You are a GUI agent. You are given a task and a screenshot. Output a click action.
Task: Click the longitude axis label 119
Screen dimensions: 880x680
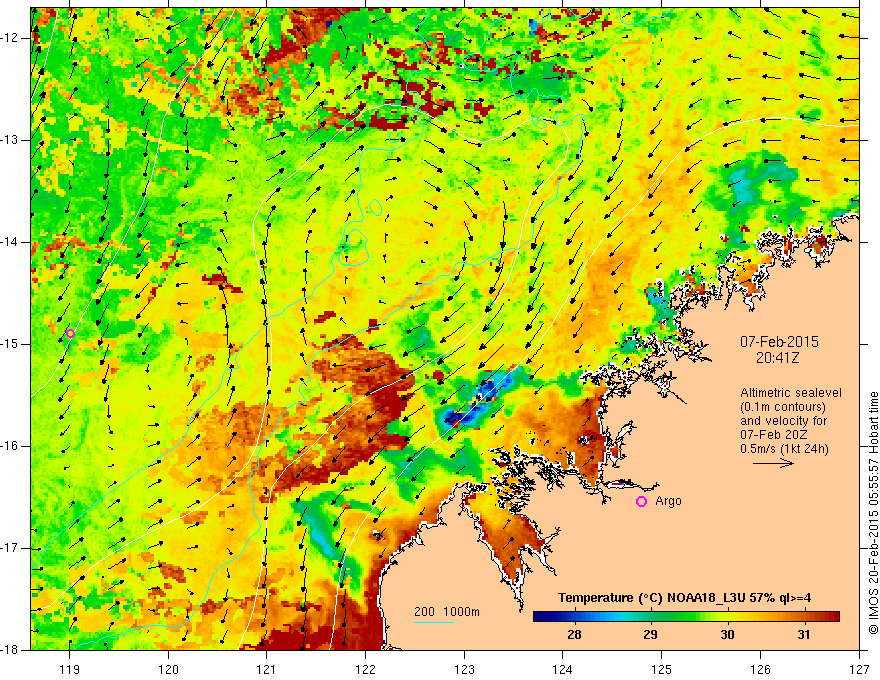(69, 669)
